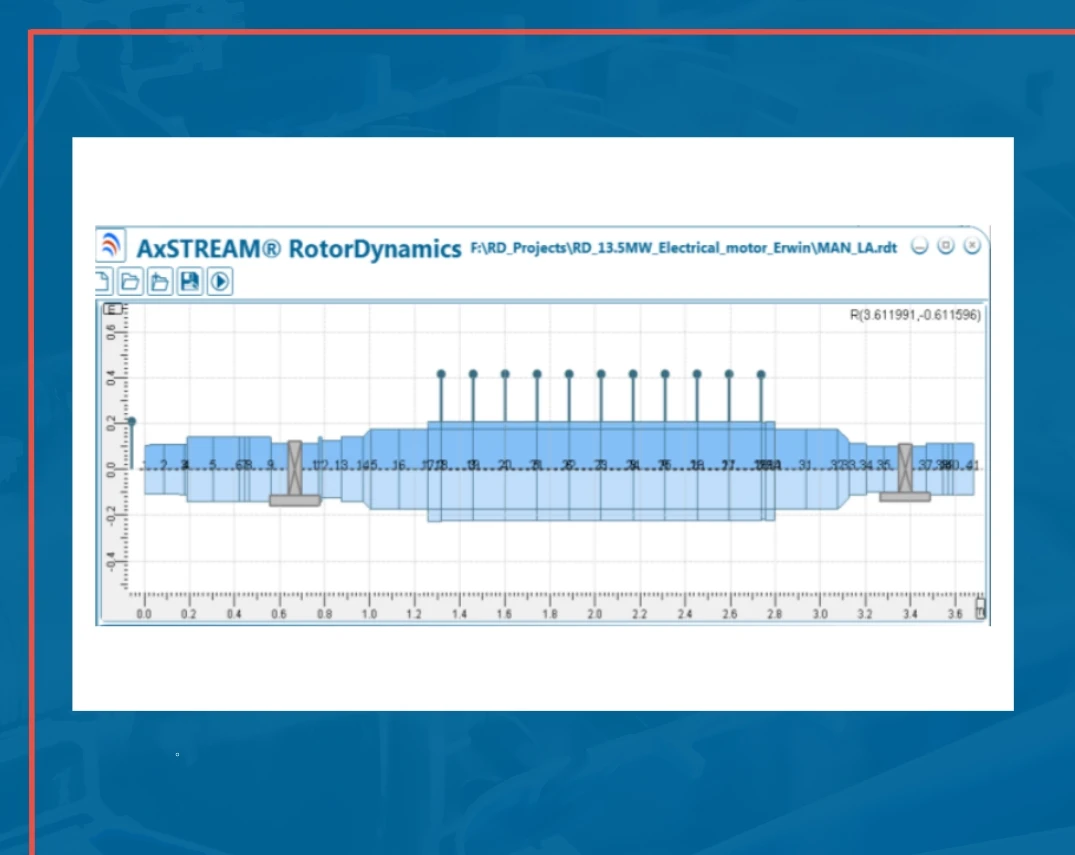
Task: Click the R(3.611991,-0.611596) coordinate readout
Action: [915, 315]
